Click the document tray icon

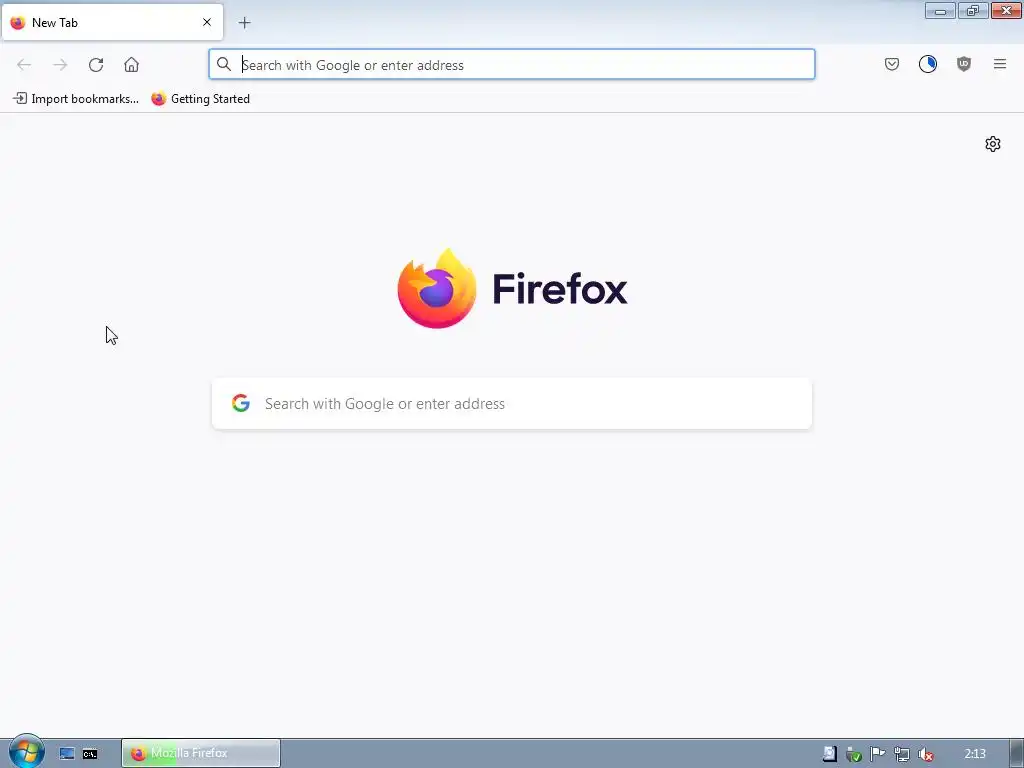(829, 754)
